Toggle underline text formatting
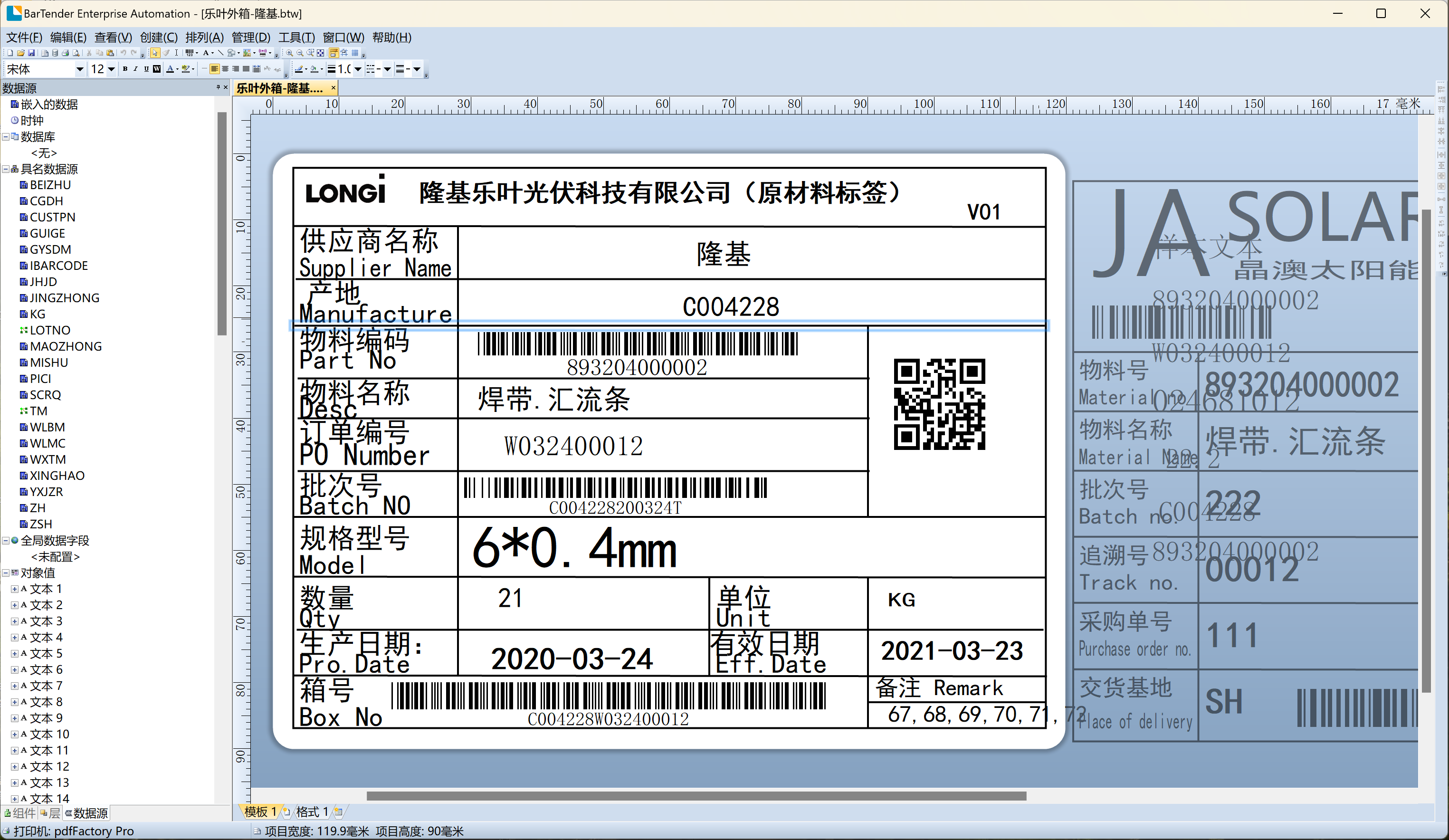1449x840 pixels. coord(146,69)
